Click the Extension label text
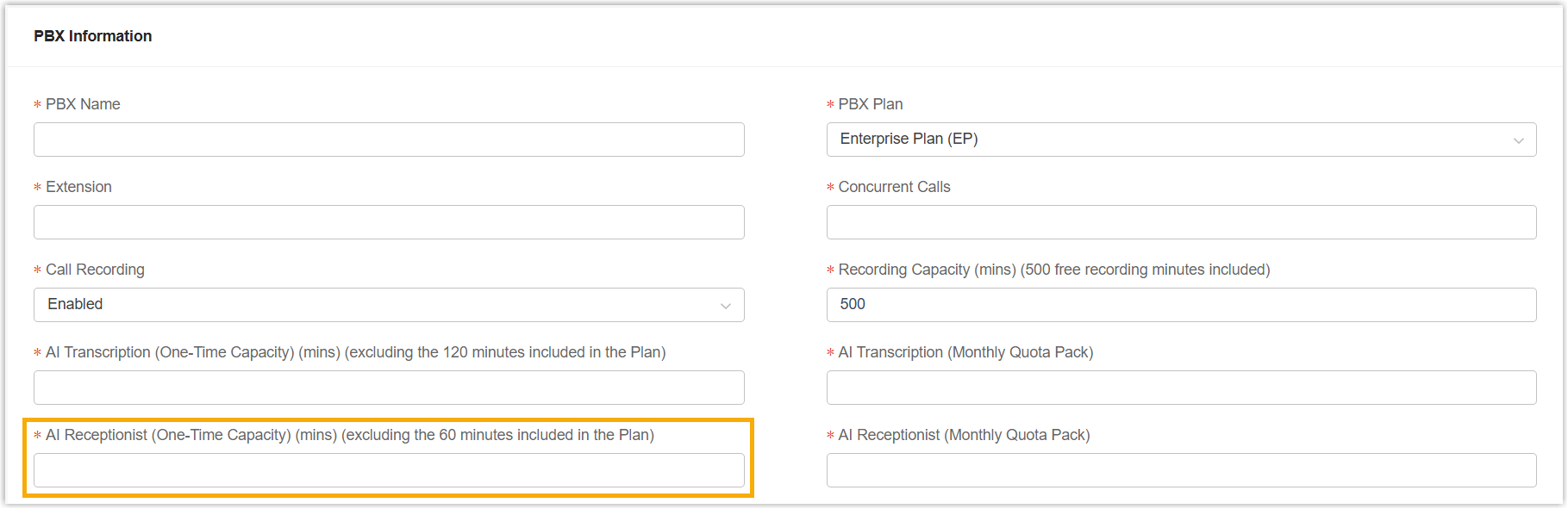 click(x=78, y=187)
